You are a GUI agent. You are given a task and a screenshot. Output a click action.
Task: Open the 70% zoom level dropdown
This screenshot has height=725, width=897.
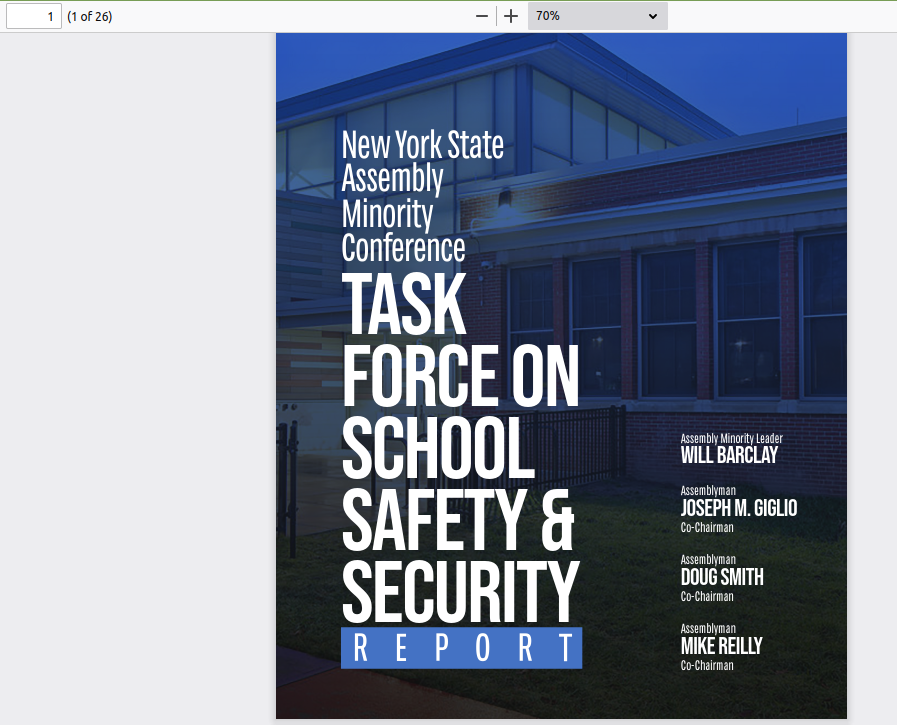click(x=597, y=16)
